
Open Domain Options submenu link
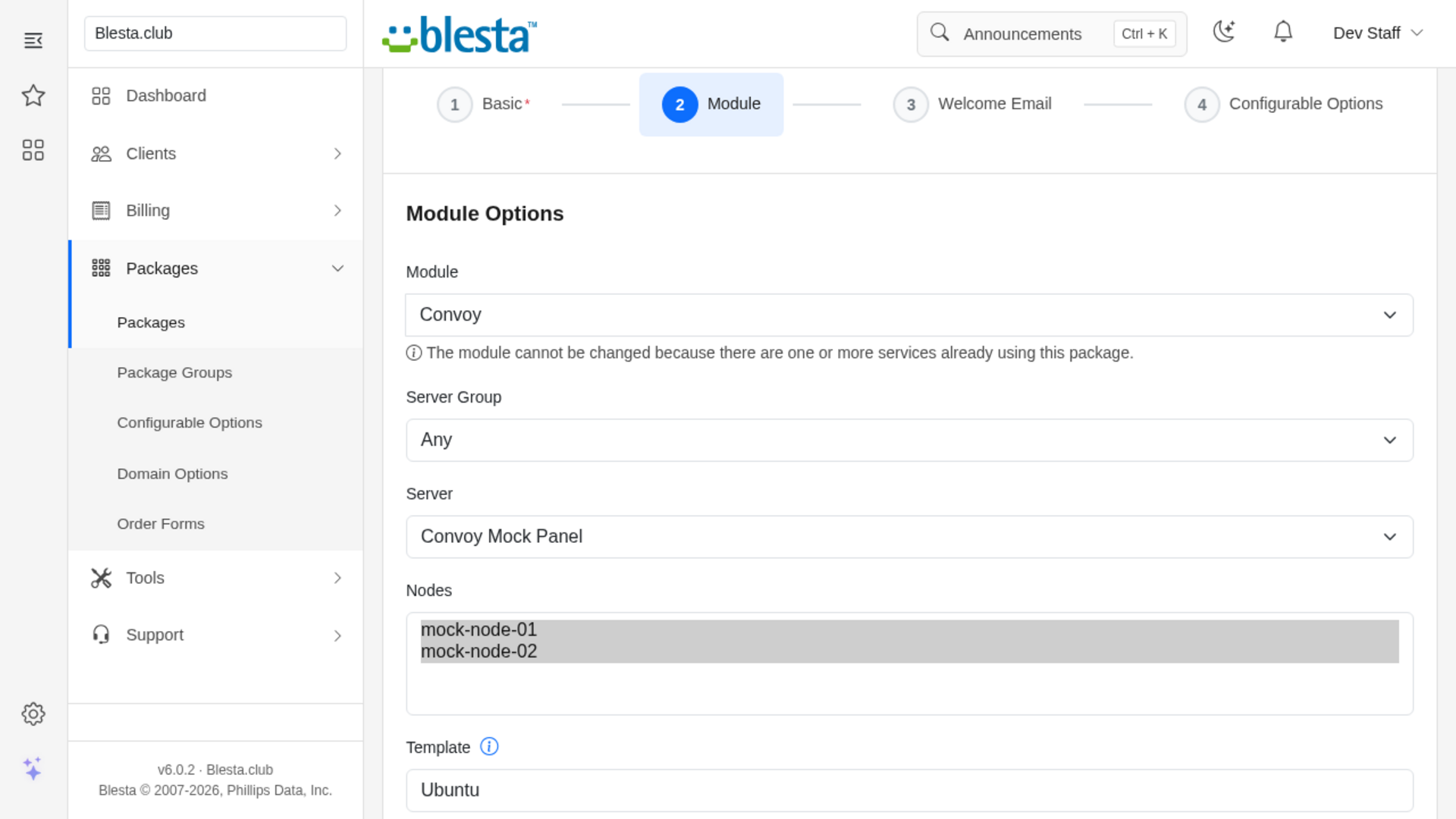[x=172, y=473]
